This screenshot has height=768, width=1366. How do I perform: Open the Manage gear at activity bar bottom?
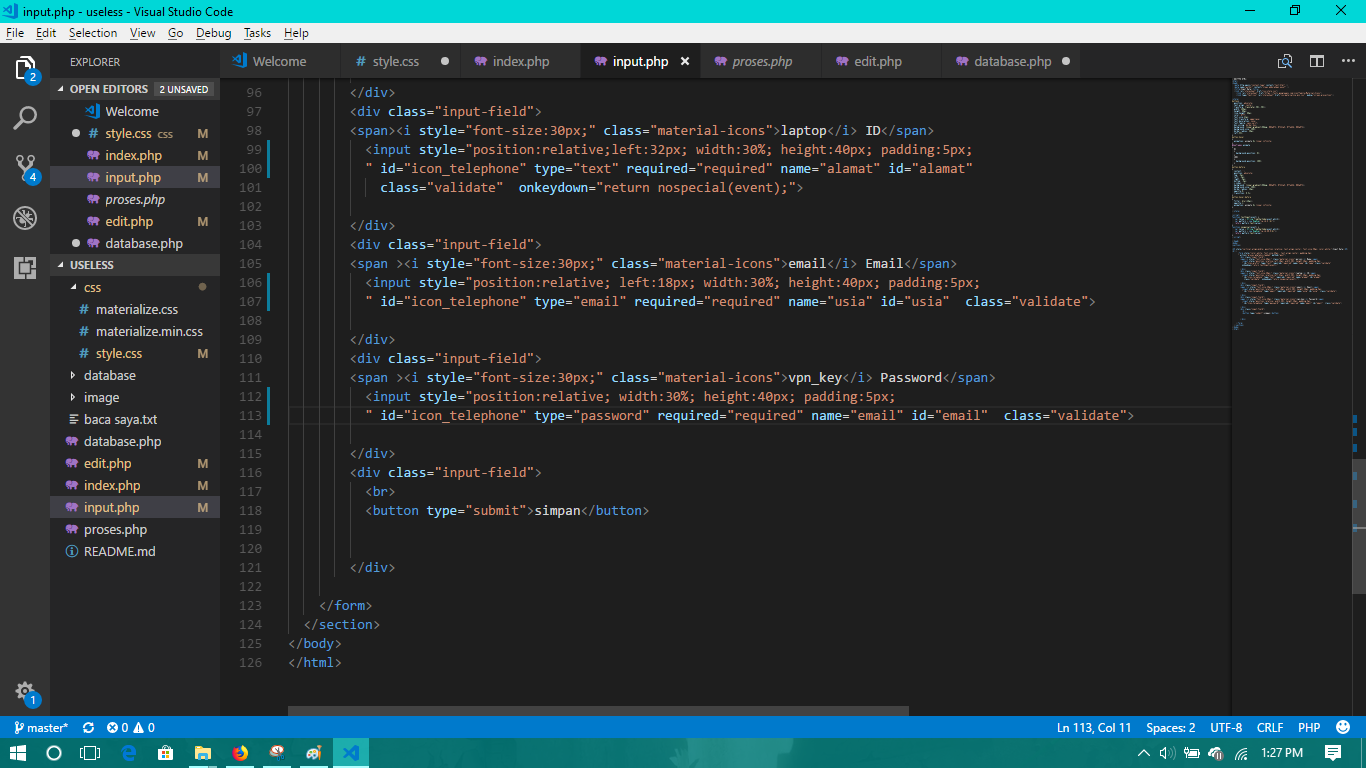click(25, 693)
